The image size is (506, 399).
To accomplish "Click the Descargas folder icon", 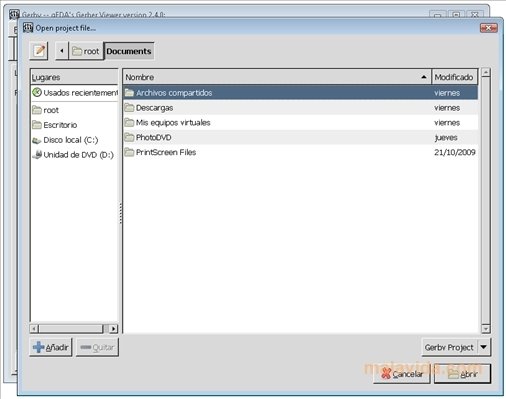I will 129,108.
